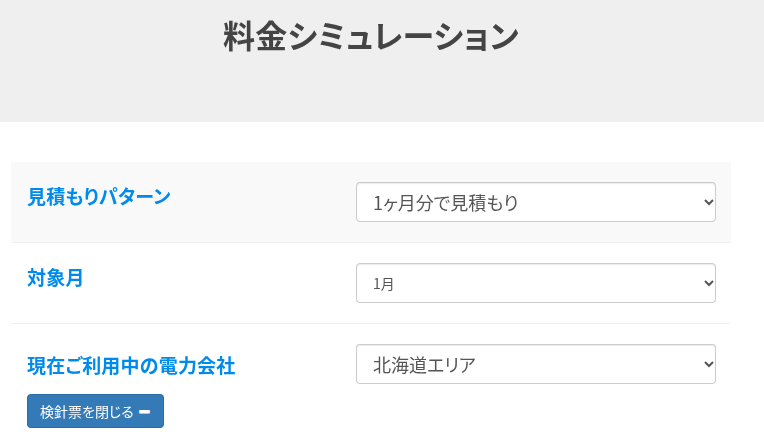This screenshot has height=434, width=764.
Task: Select the 1月 value text
Action: [x=384, y=284]
